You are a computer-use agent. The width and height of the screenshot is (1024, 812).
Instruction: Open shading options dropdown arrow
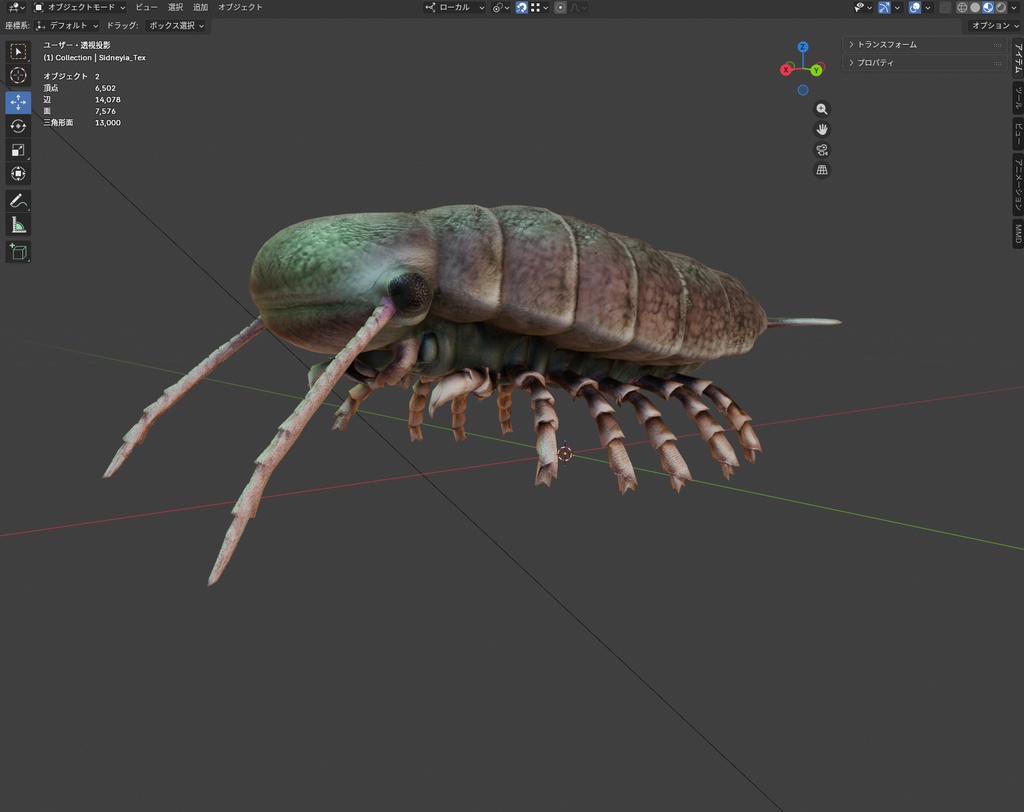(x=1014, y=8)
